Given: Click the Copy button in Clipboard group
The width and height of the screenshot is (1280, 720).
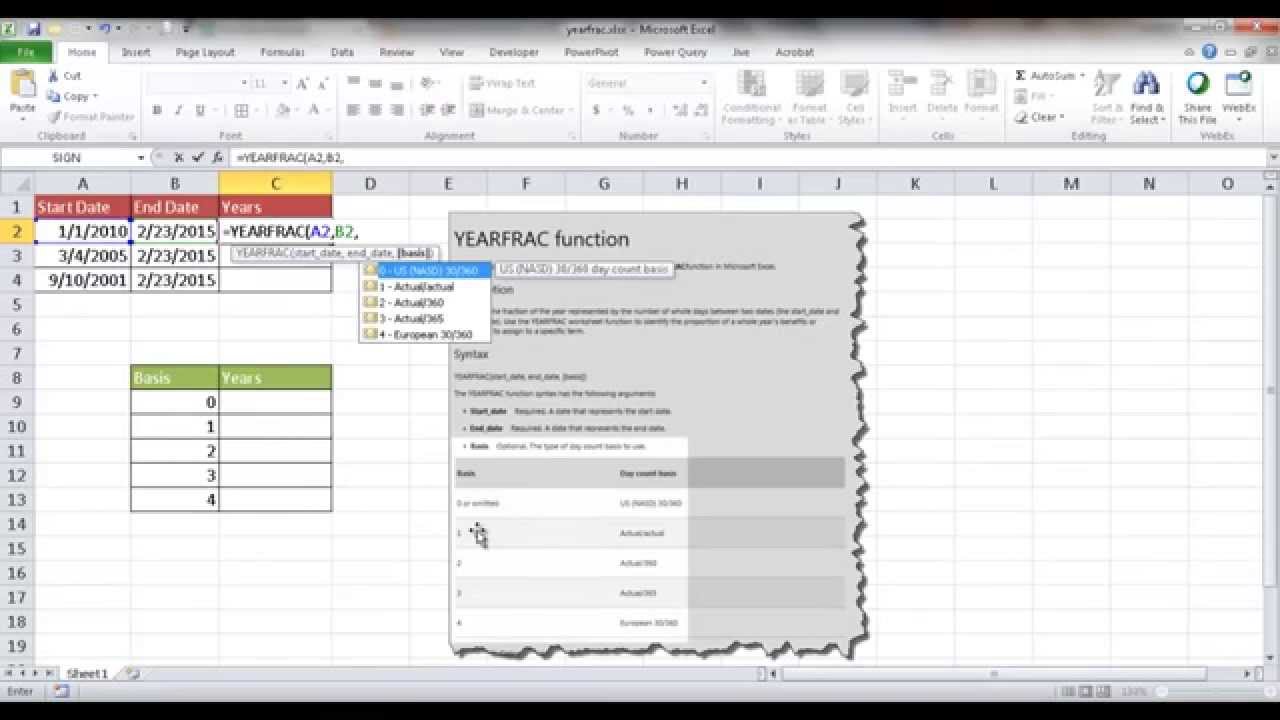Looking at the screenshot, I should [67, 97].
